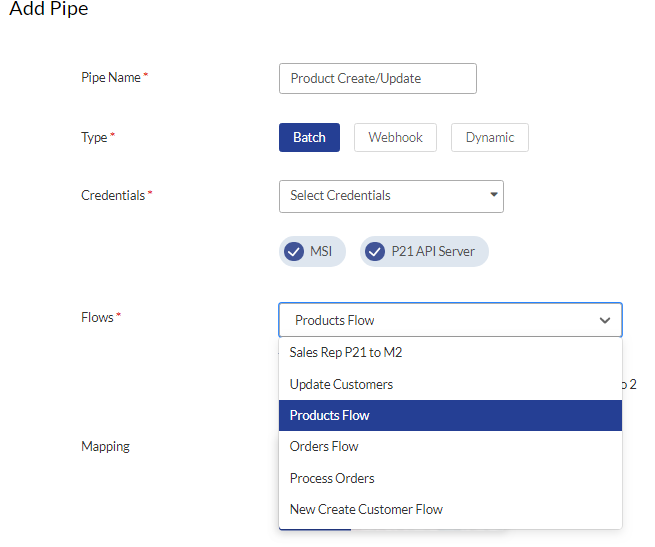Click the Mapping label
Viewport: 655px width, 547px height.
pos(105,447)
